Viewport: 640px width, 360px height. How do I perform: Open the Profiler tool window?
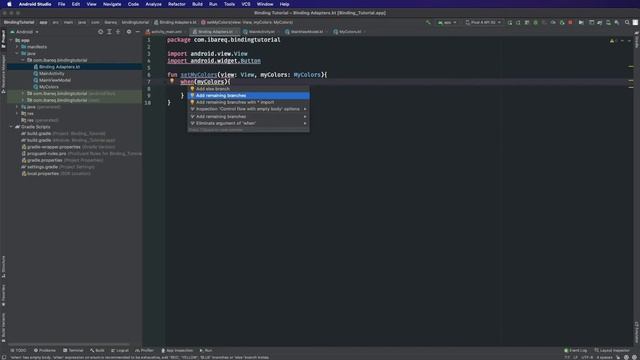click(x=144, y=350)
